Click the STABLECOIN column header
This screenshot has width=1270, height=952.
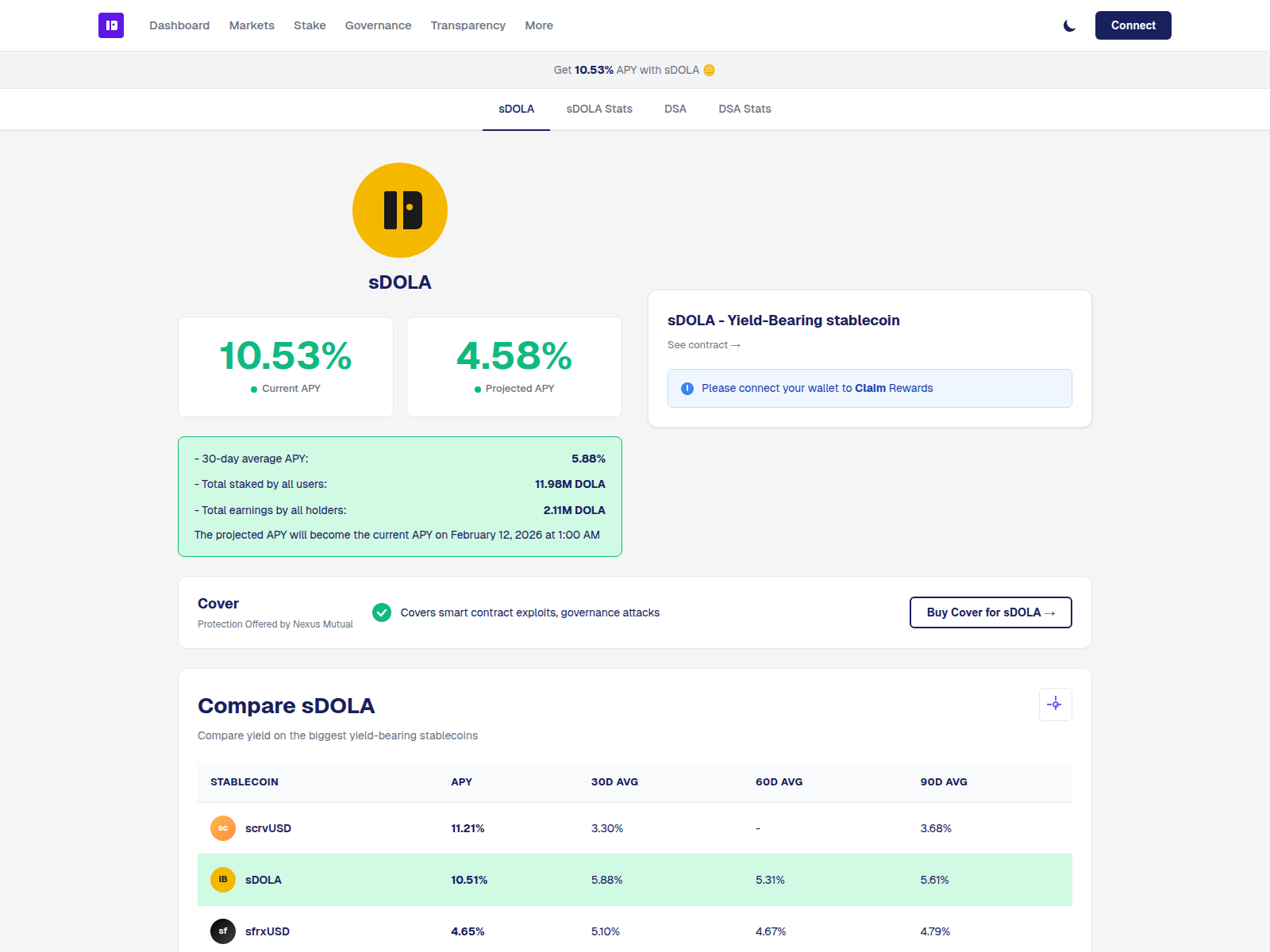click(x=244, y=782)
